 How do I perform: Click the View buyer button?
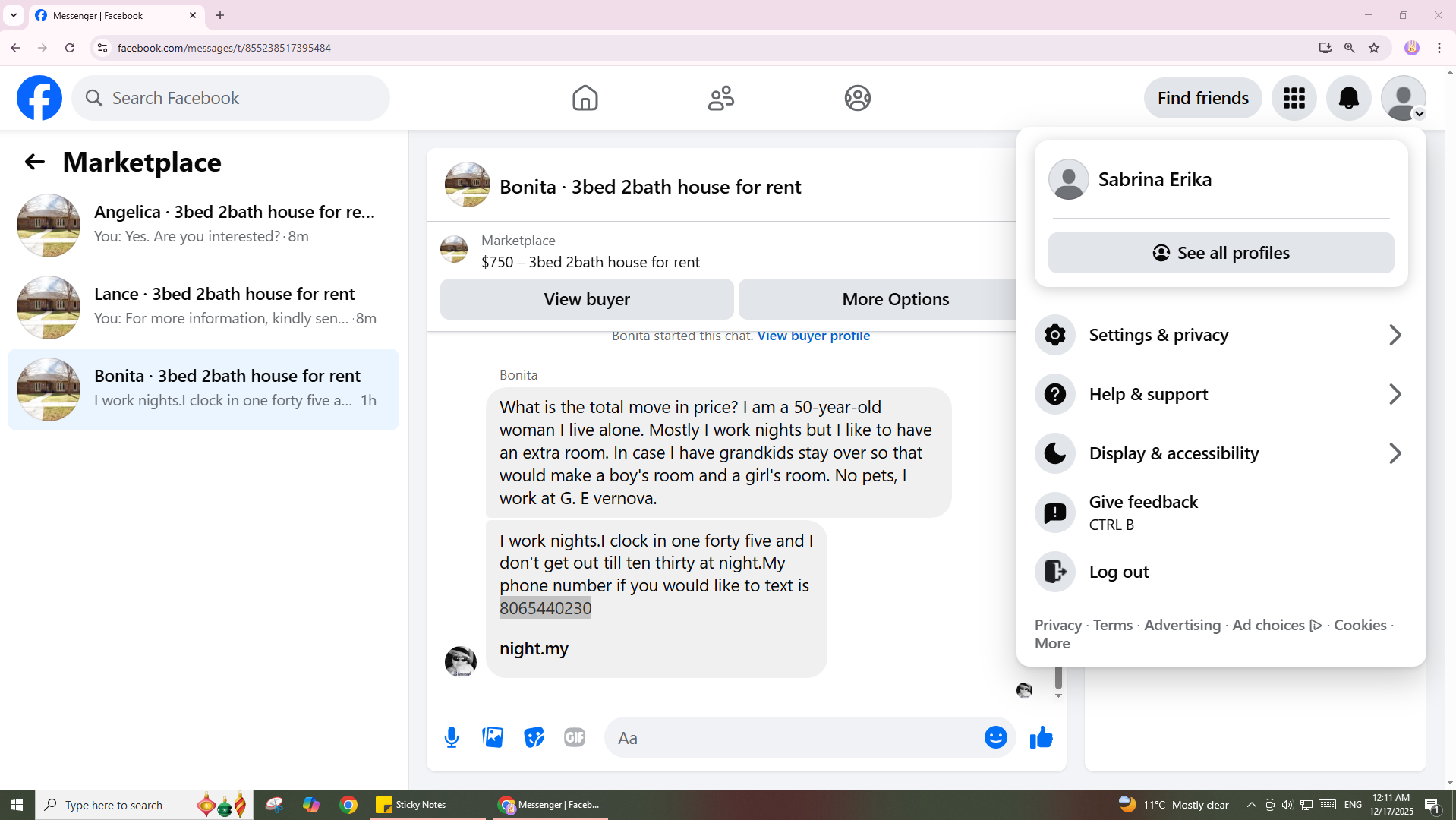tap(587, 299)
